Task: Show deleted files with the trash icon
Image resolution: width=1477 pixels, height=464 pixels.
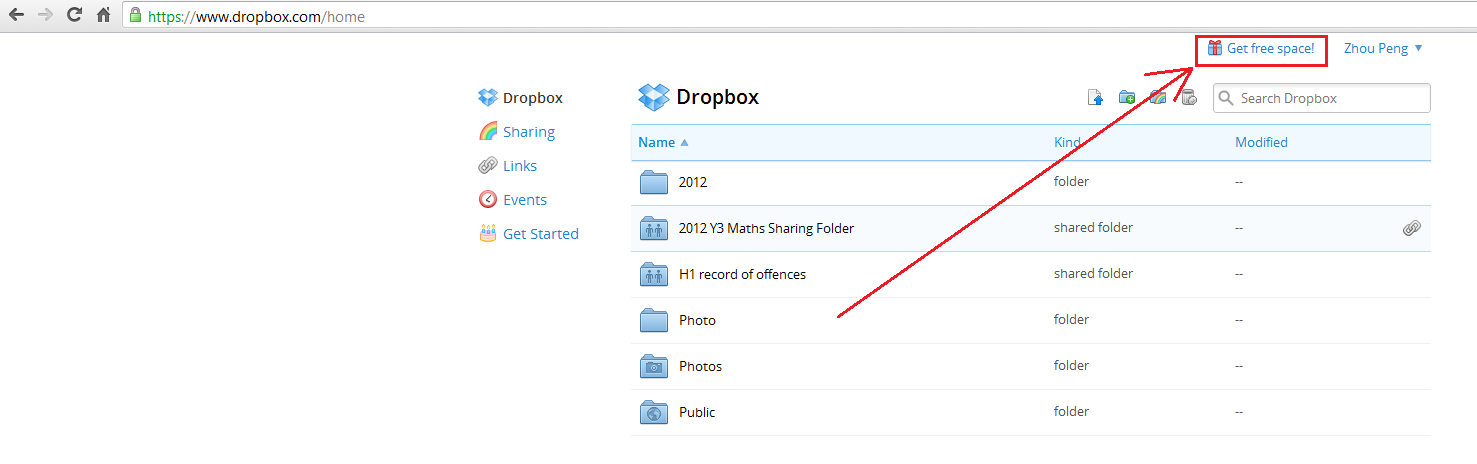Action: 1188,97
